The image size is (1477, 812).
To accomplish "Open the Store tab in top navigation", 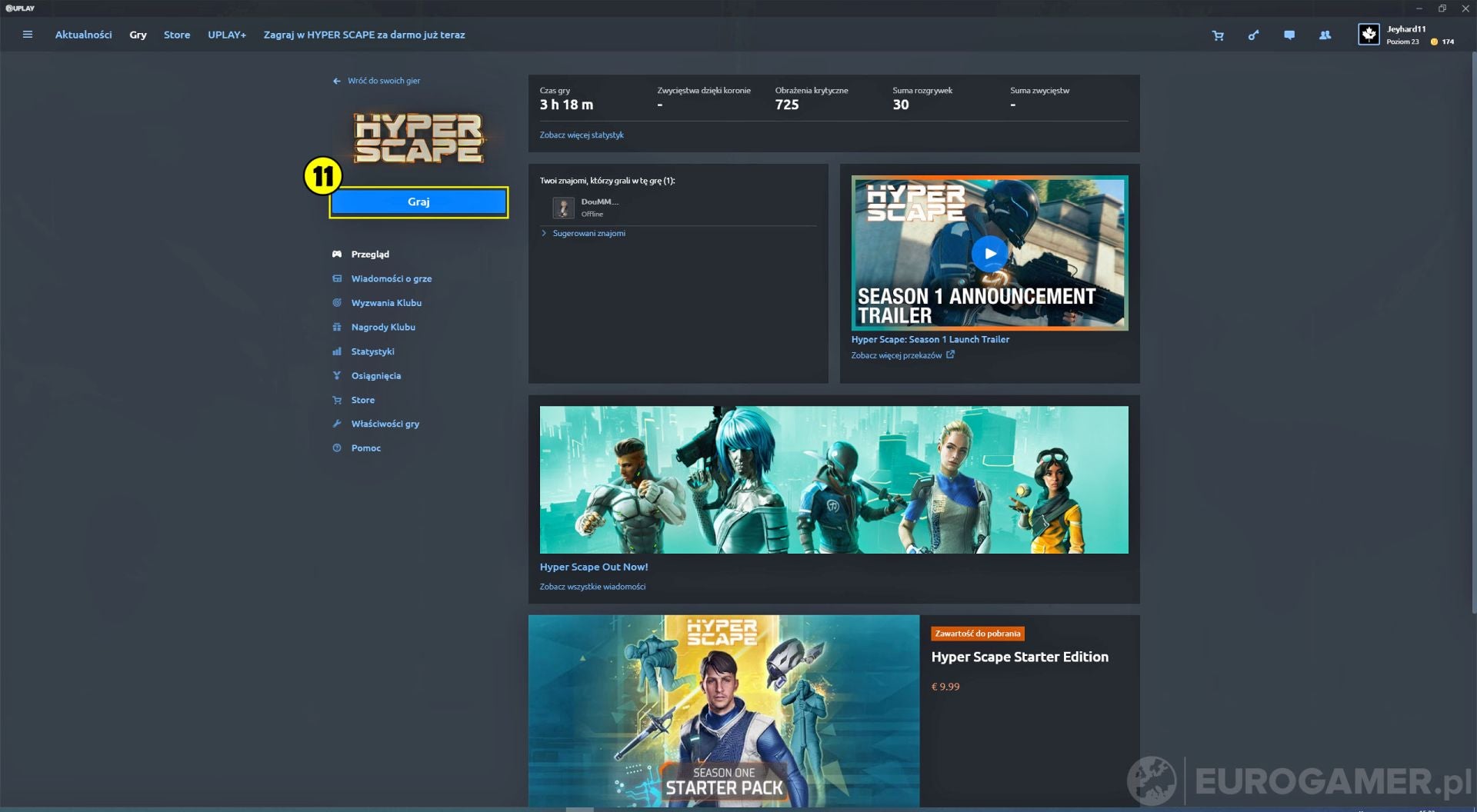I will click(177, 35).
